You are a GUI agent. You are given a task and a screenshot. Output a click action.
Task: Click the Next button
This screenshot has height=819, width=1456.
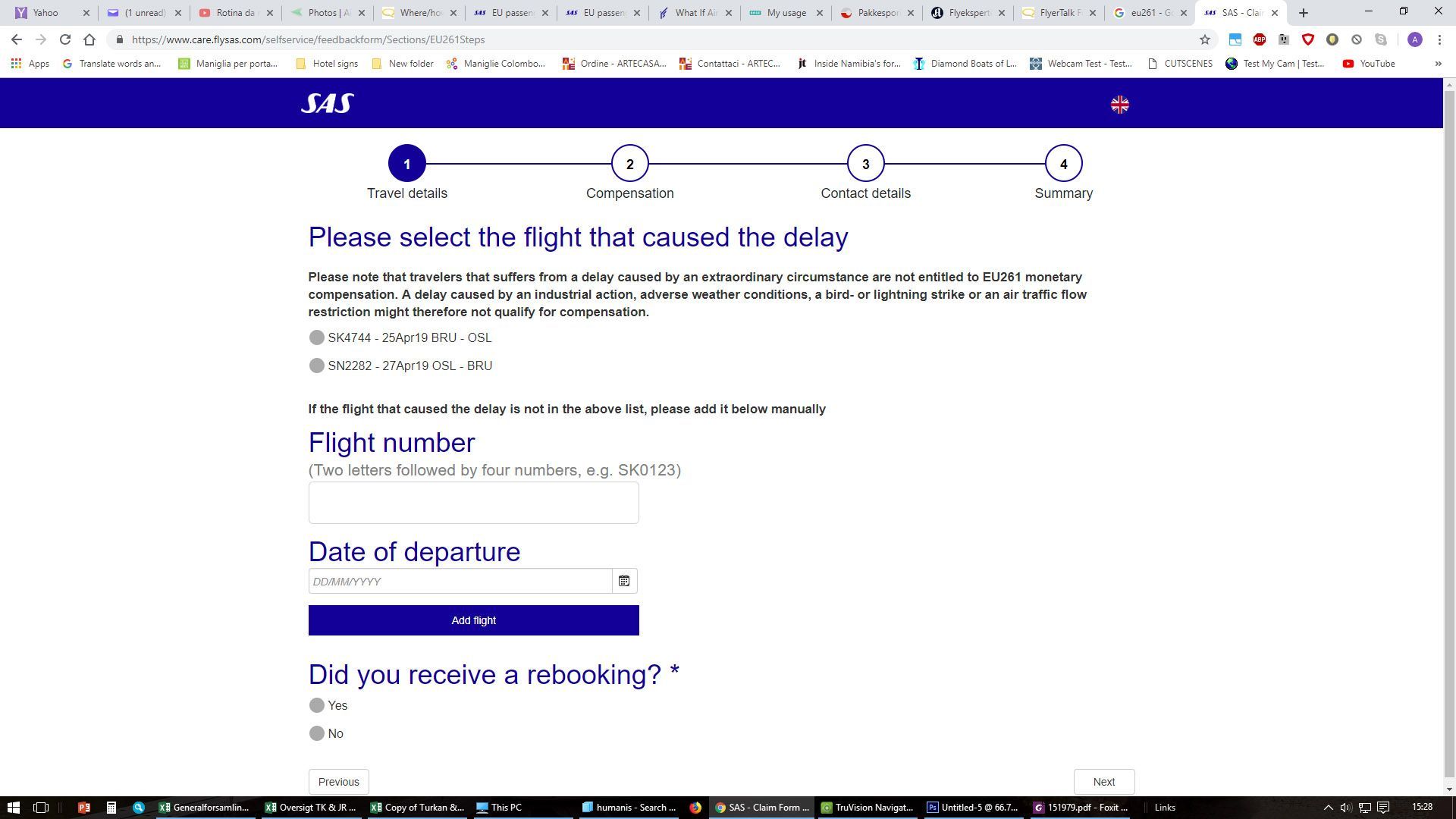tap(1103, 782)
